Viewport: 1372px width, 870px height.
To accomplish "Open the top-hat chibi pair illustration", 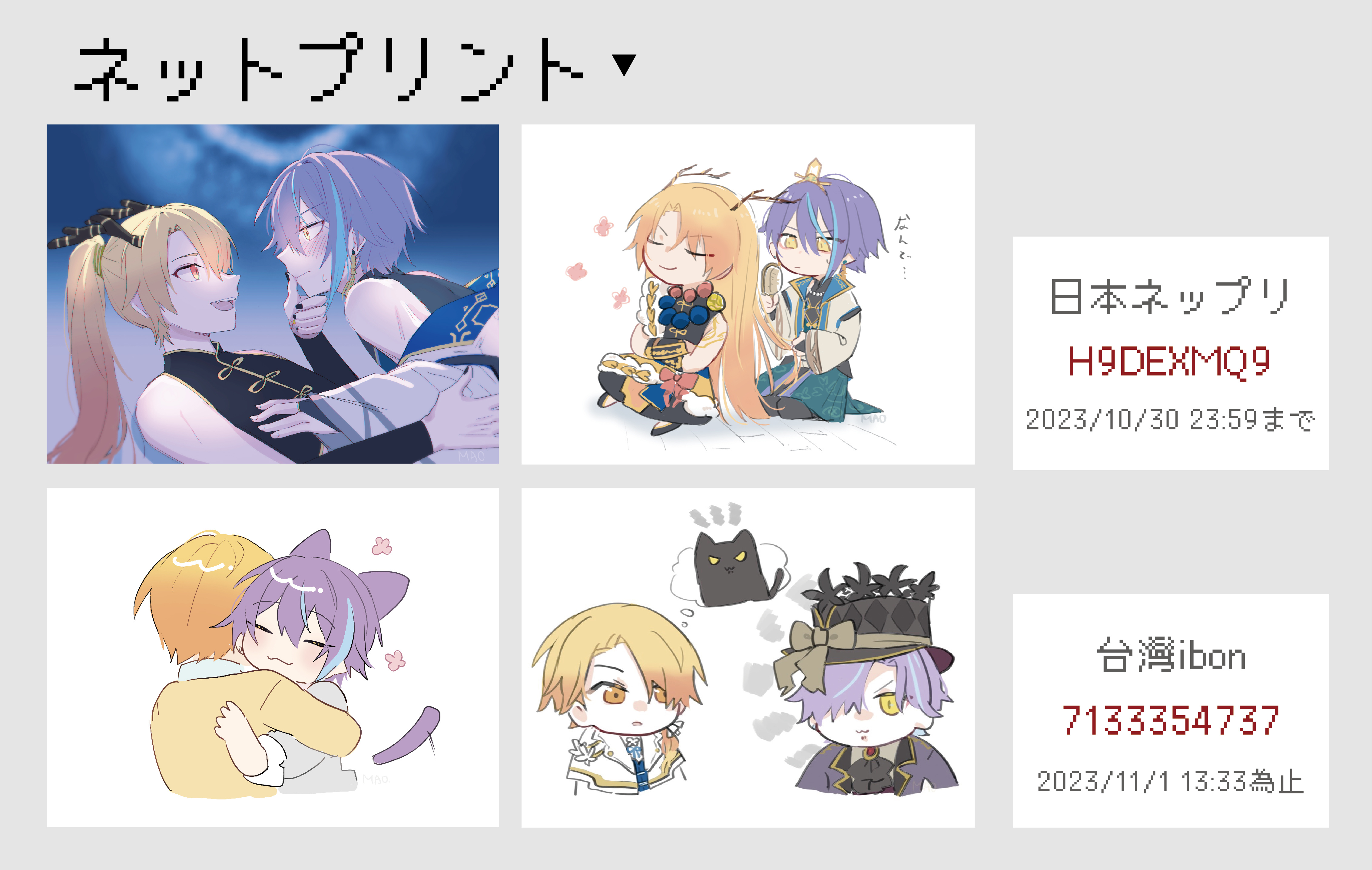I will pyautogui.click(x=747, y=657).
